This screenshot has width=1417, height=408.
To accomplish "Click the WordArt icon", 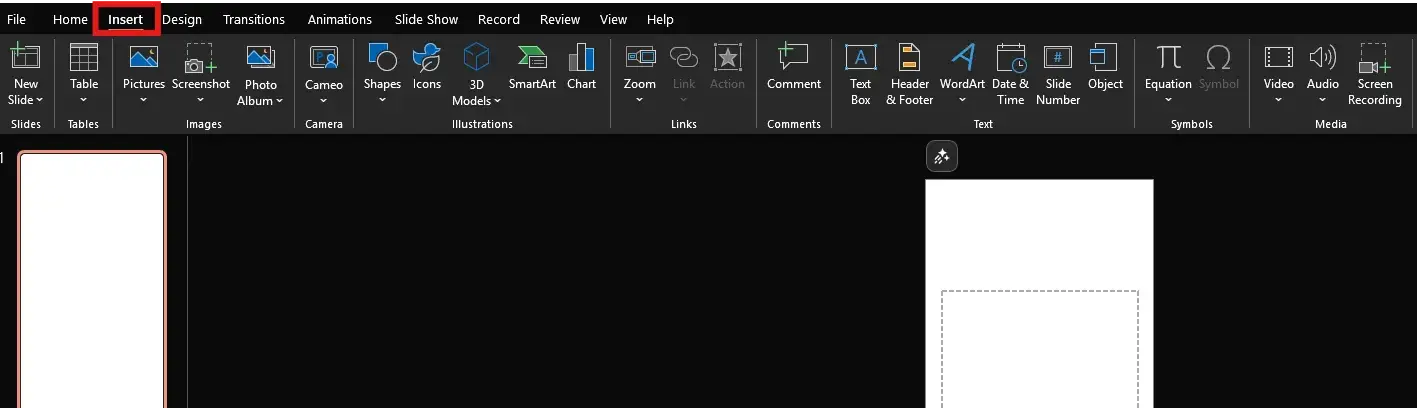I will click(x=962, y=57).
